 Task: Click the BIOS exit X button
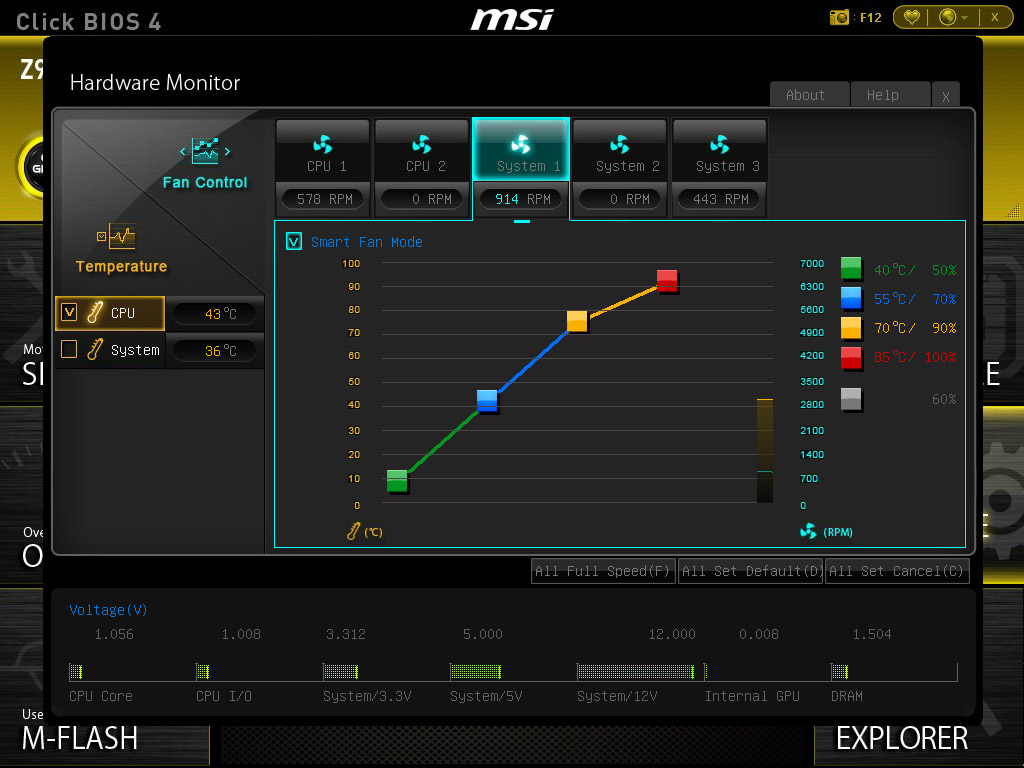[995, 17]
